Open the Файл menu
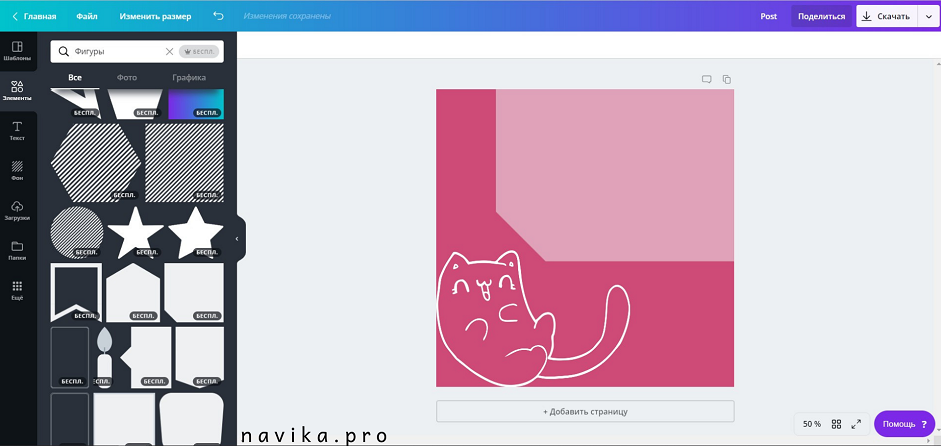This screenshot has width=941, height=446. pos(87,16)
